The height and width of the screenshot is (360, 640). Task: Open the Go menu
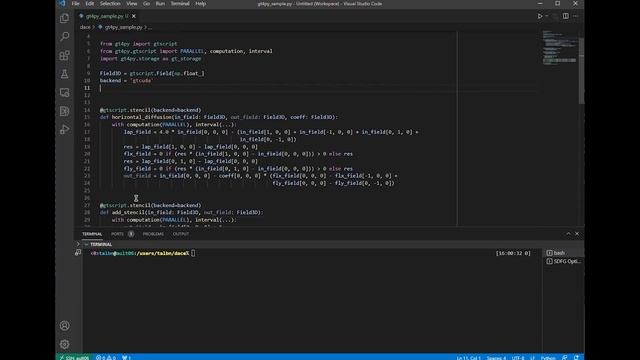pyautogui.click(x=146, y=4)
